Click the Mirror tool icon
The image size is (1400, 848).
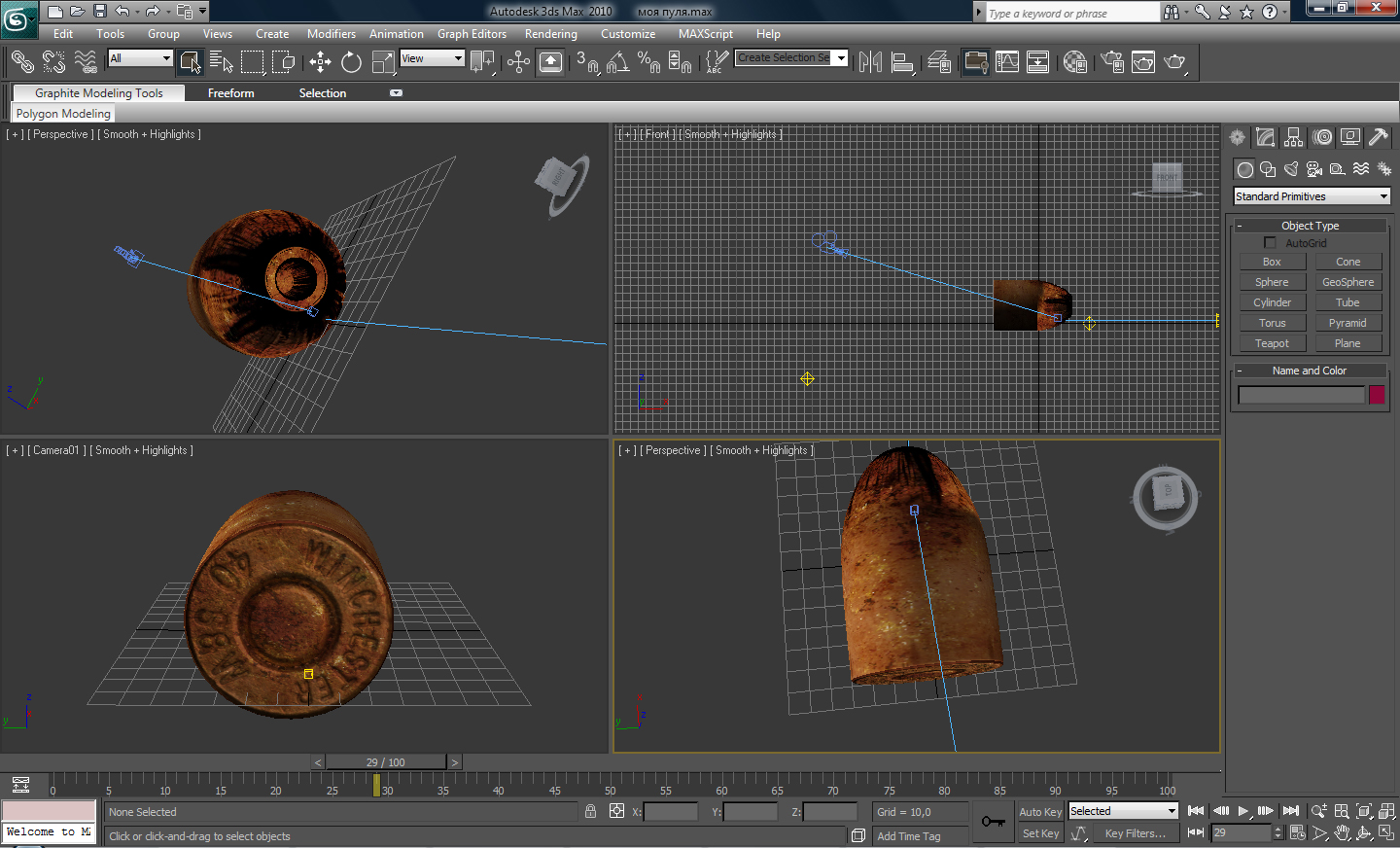870,62
